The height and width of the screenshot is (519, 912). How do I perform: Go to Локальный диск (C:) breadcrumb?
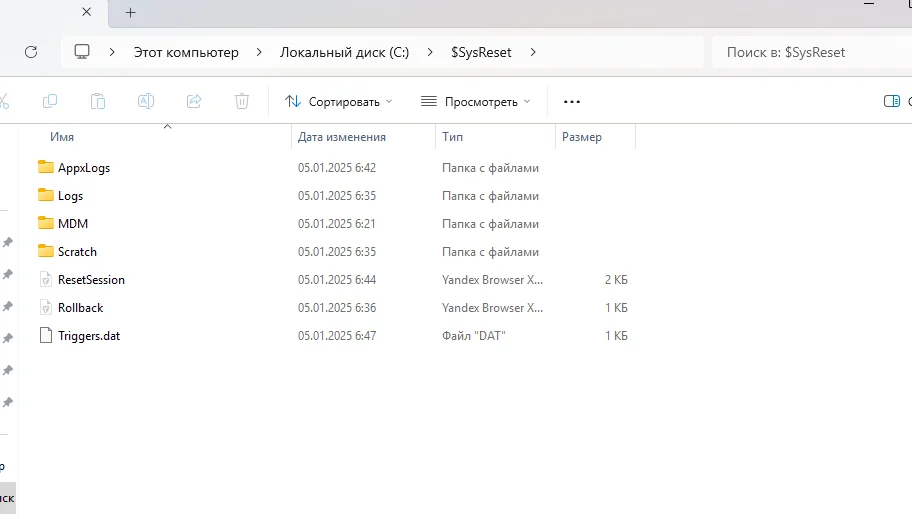coord(344,52)
